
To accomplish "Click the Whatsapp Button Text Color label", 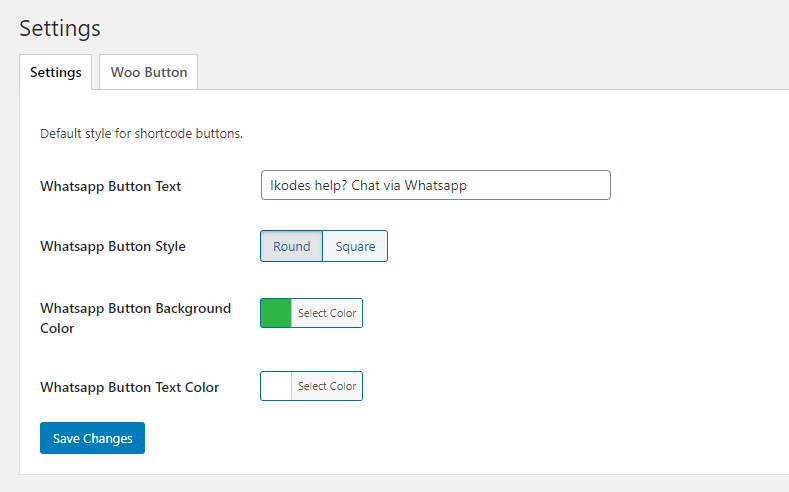I will click(x=129, y=387).
